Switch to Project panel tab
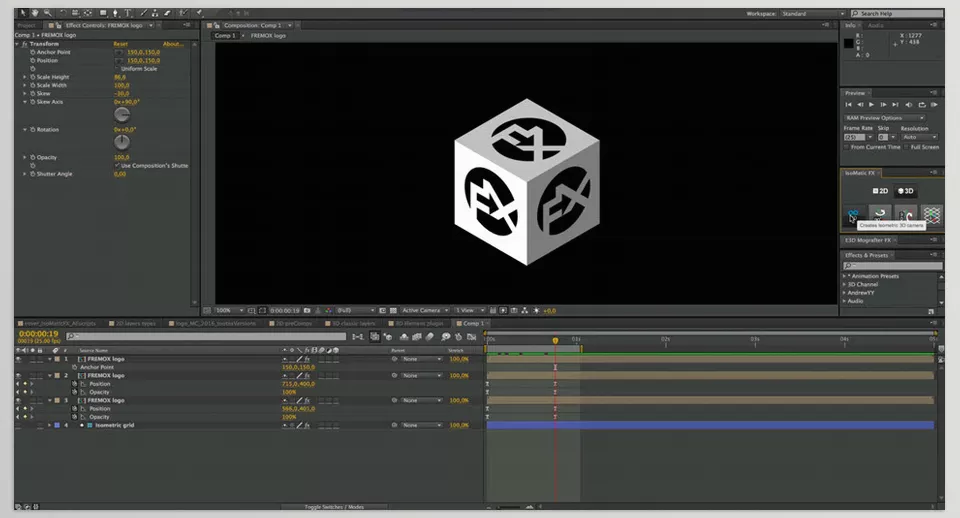The image size is (960, 518). click(x=26, y=25)
